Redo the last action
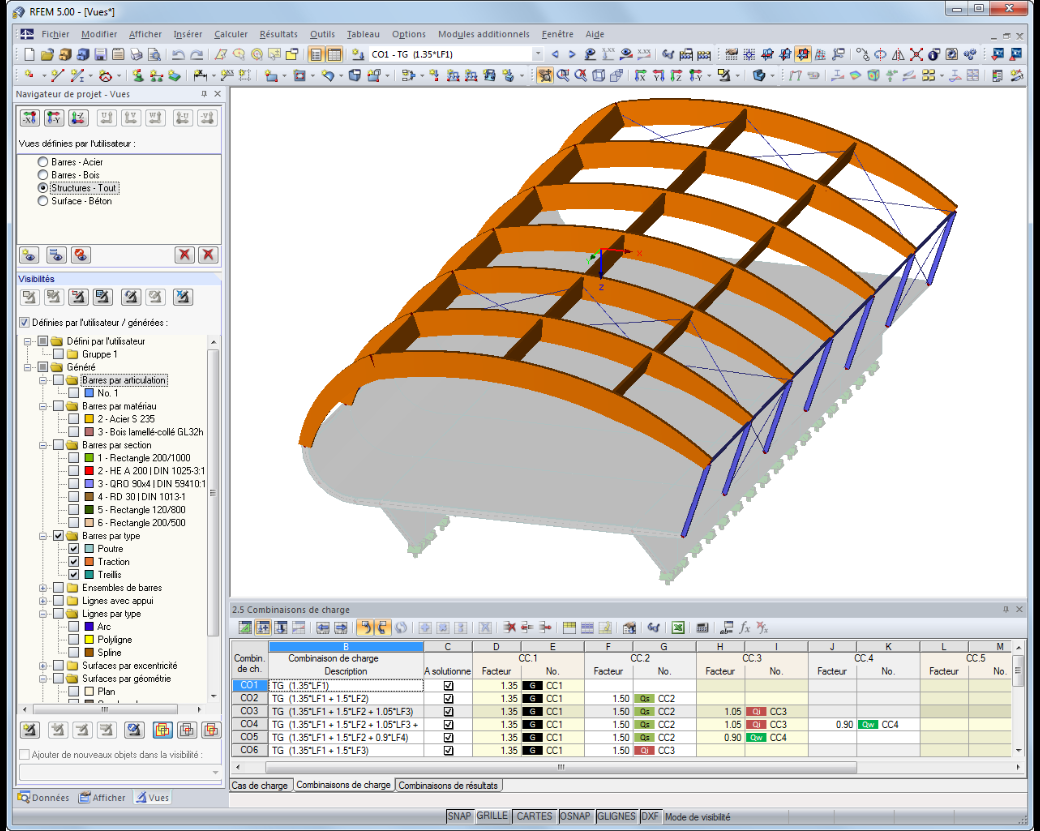1040x831 pixels. click(196, 54)
